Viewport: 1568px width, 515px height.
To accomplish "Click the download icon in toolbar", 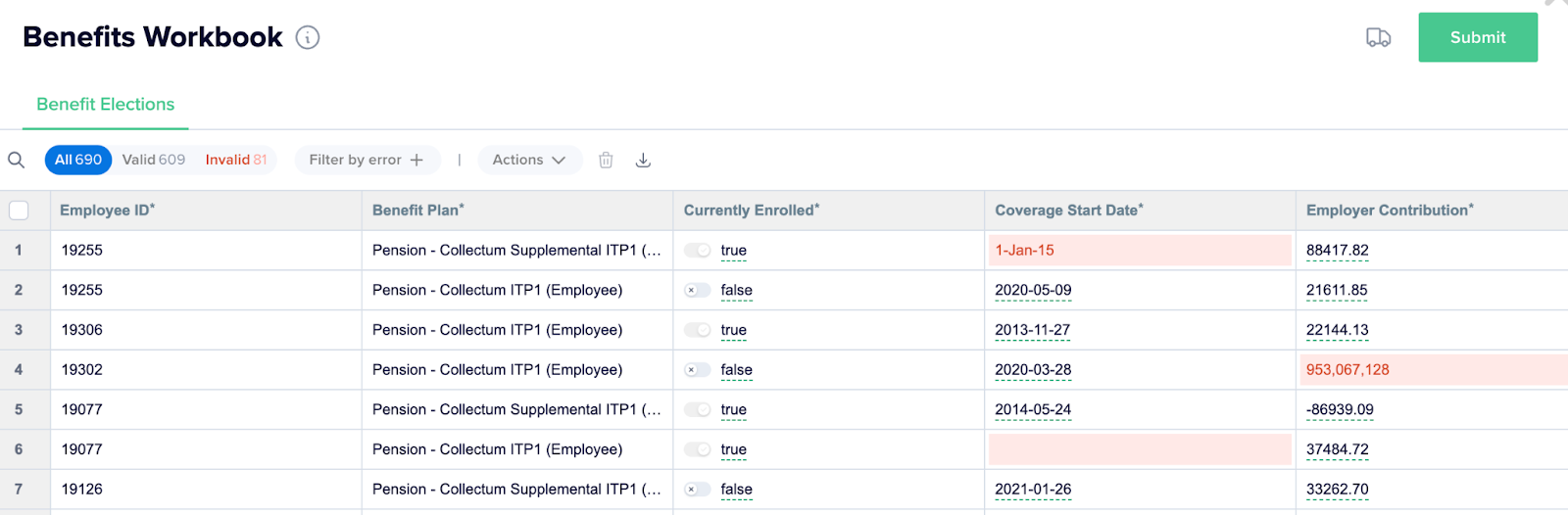I will coord(643,161).
